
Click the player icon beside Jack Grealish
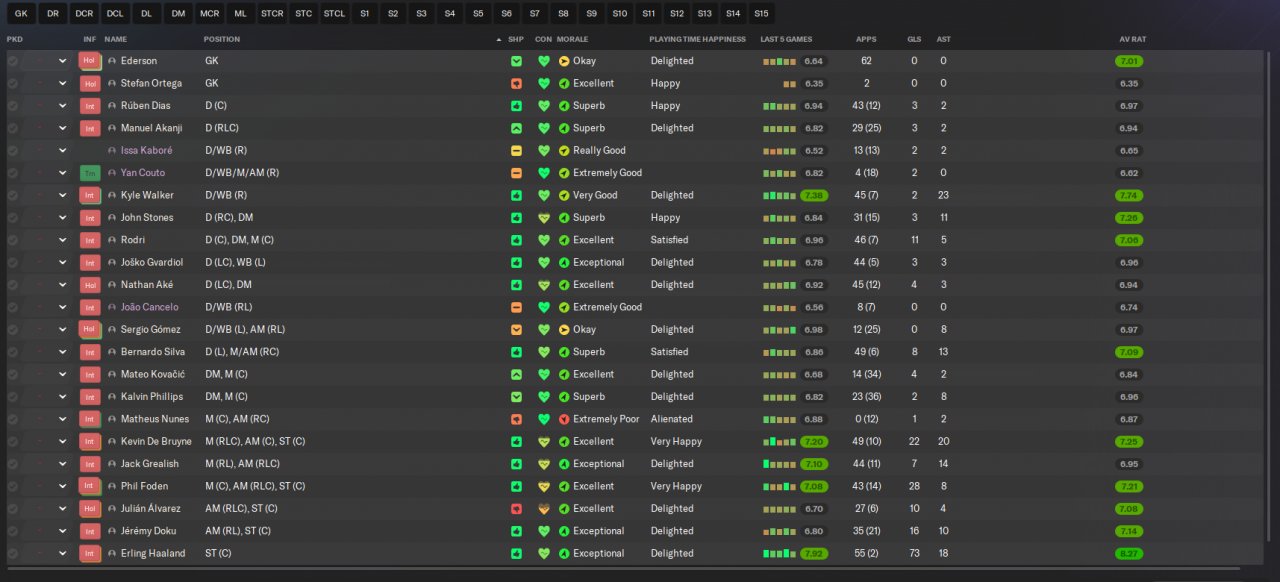coord(112,464)
